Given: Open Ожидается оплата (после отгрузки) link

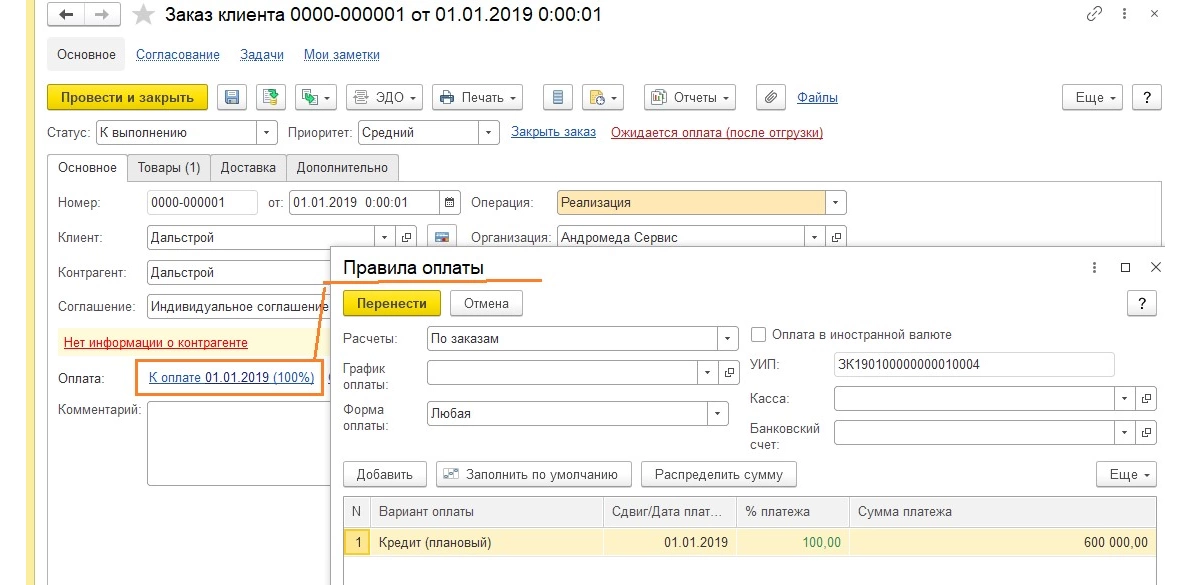Looking at the screenshot, I should (x=717, y=132).
